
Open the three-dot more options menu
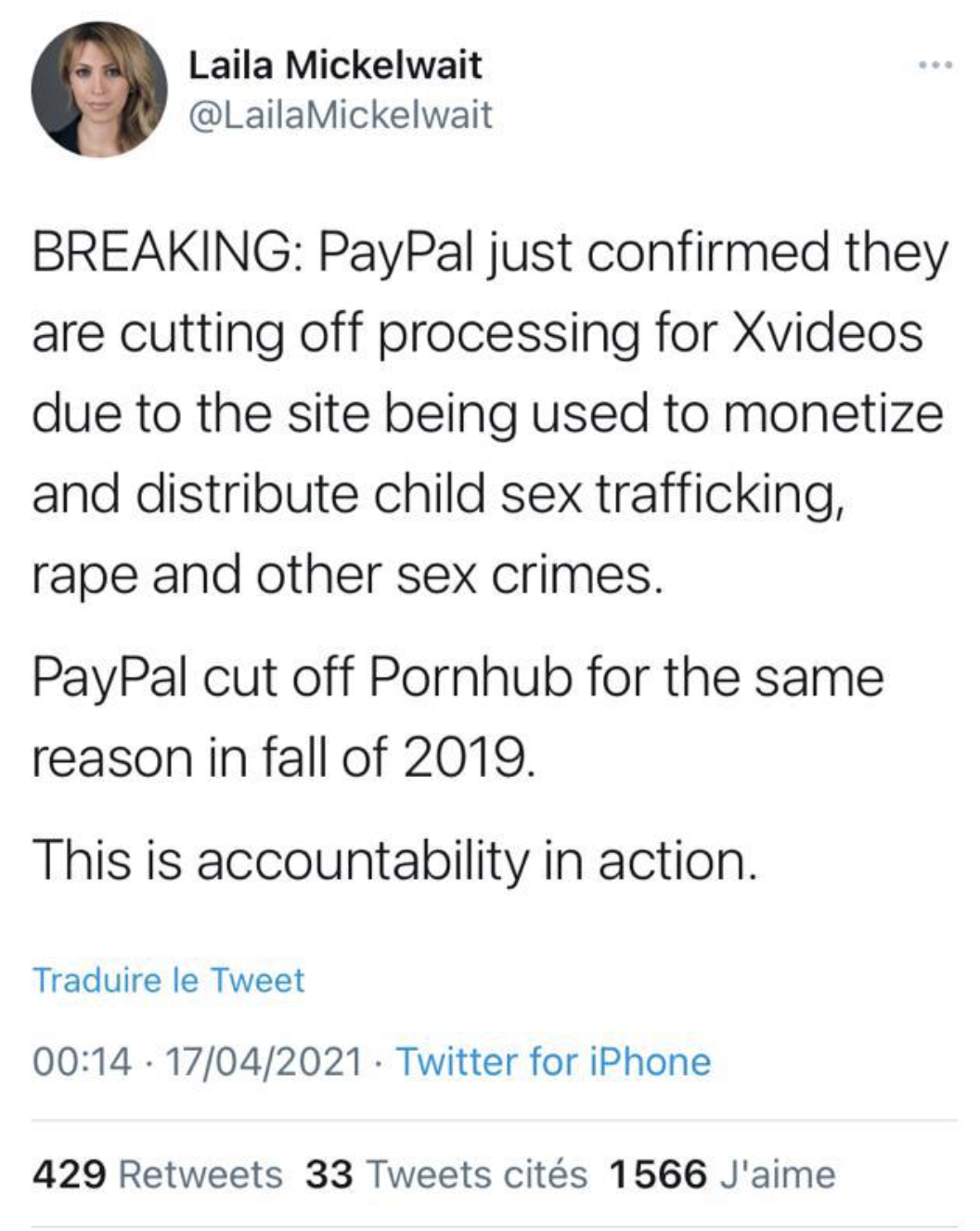934,66
